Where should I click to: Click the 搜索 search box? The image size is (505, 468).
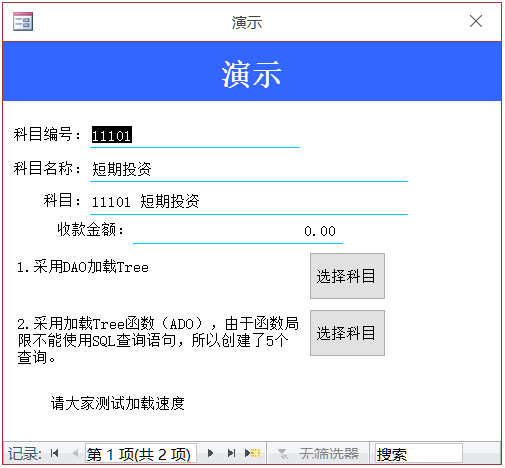[419, 454]
